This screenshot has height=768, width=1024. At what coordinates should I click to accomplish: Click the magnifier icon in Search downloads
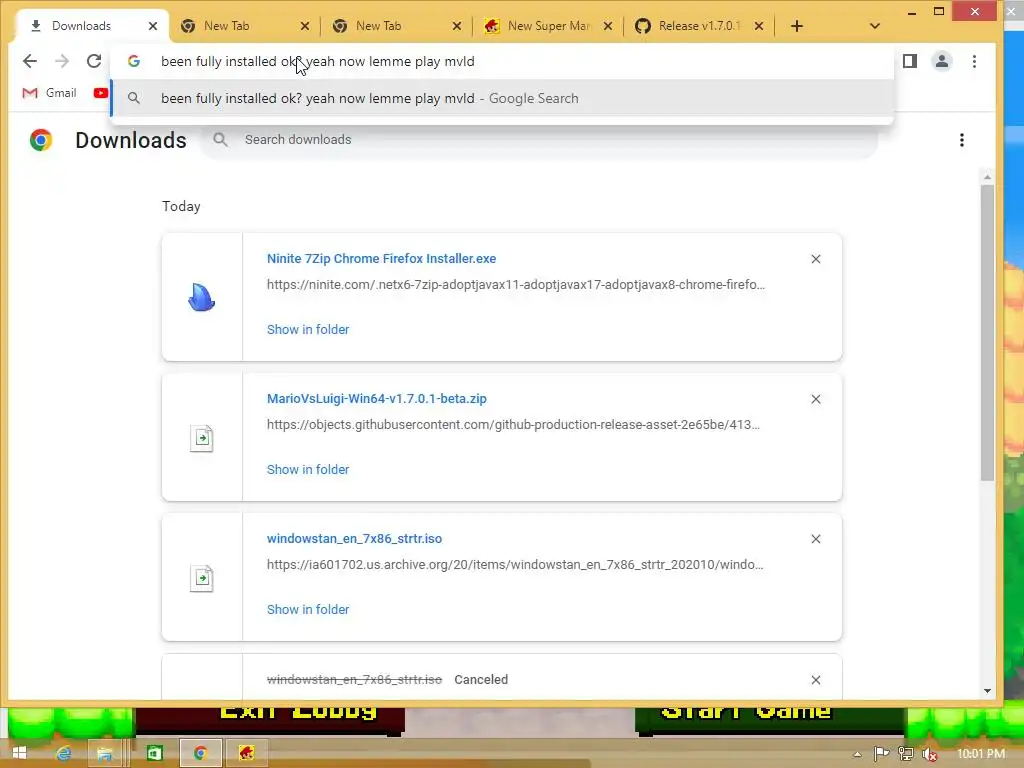pyautogui.click(x=221, y=140)
